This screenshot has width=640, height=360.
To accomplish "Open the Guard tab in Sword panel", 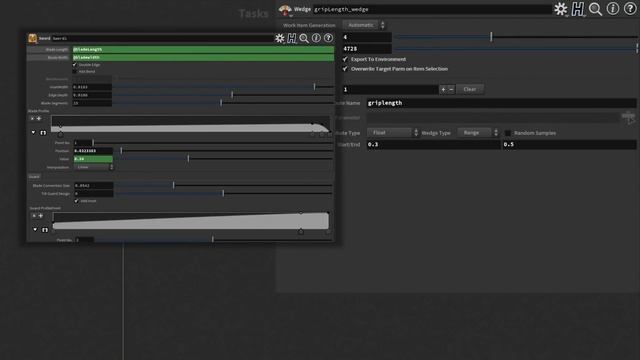I will [x=34, y=177].
